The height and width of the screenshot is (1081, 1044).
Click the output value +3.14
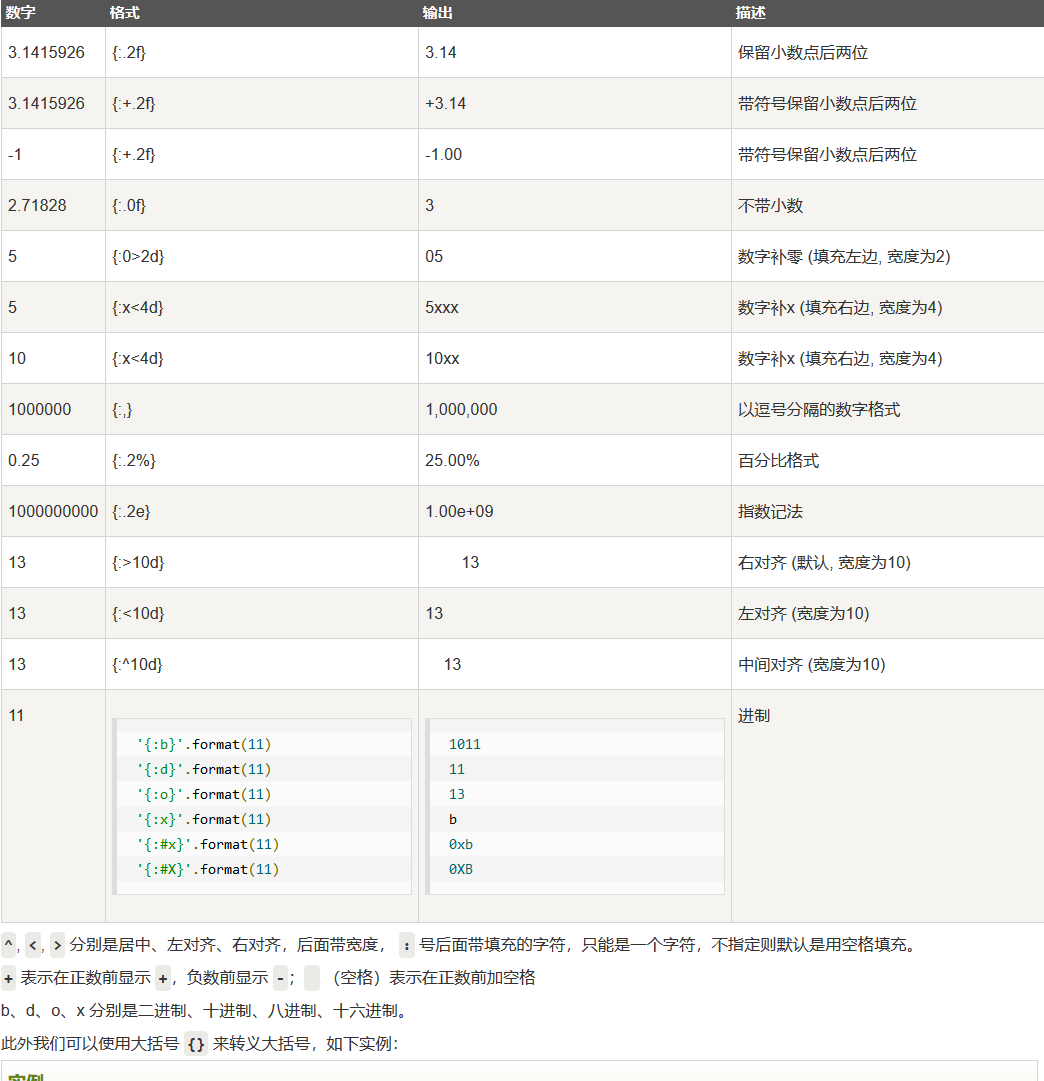point(445,103)
